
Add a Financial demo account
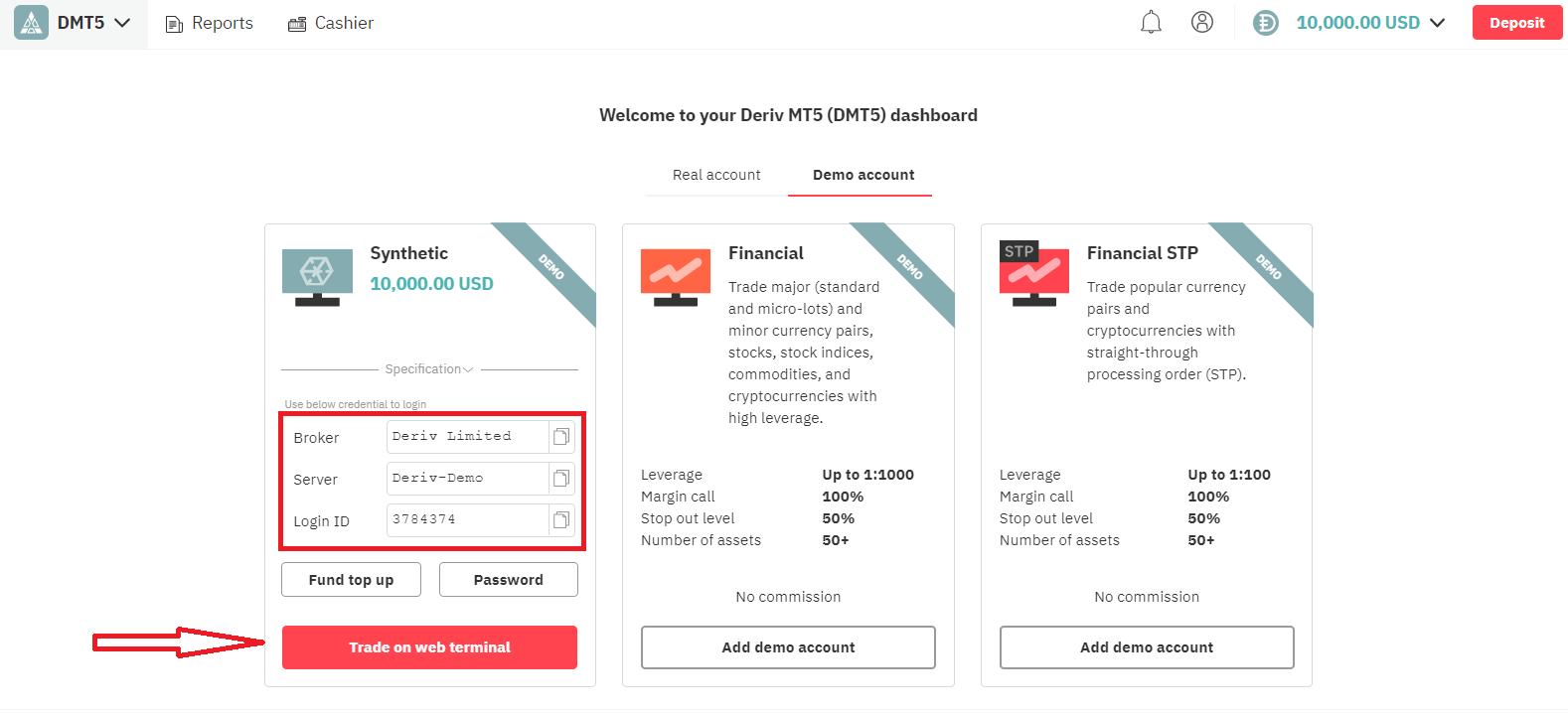[787, 646]
